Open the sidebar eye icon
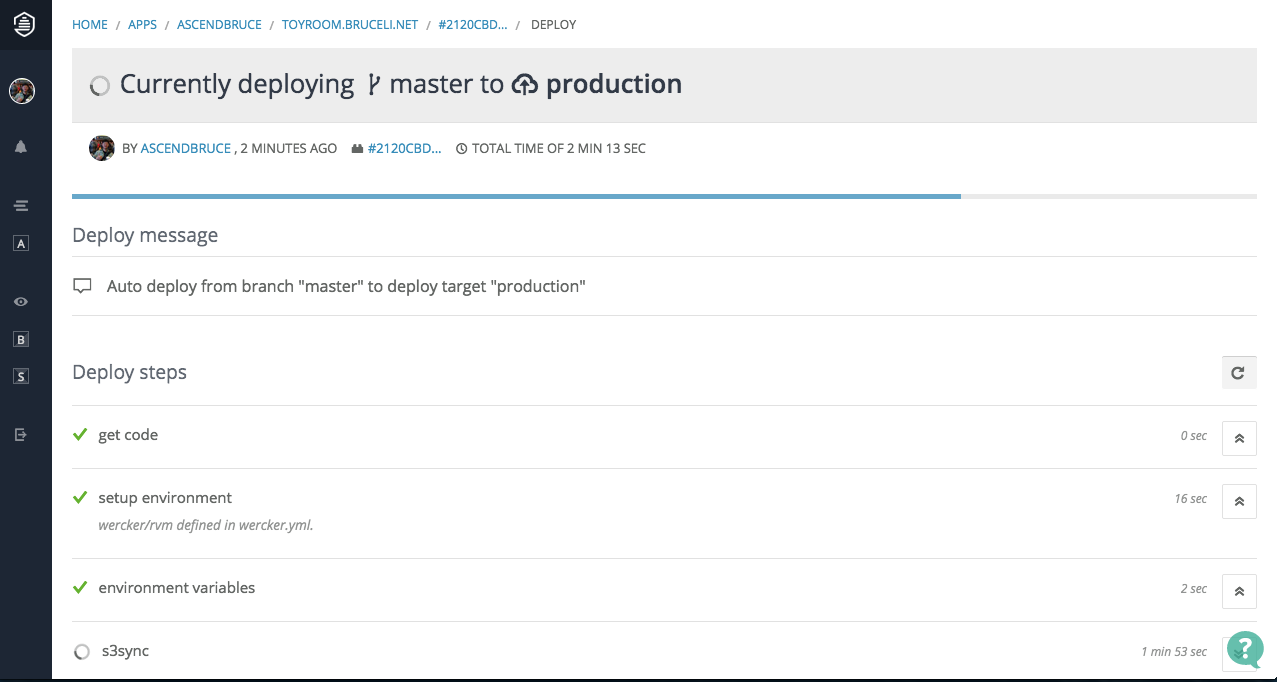The image size is (1277, 682). tap(21, 302)
